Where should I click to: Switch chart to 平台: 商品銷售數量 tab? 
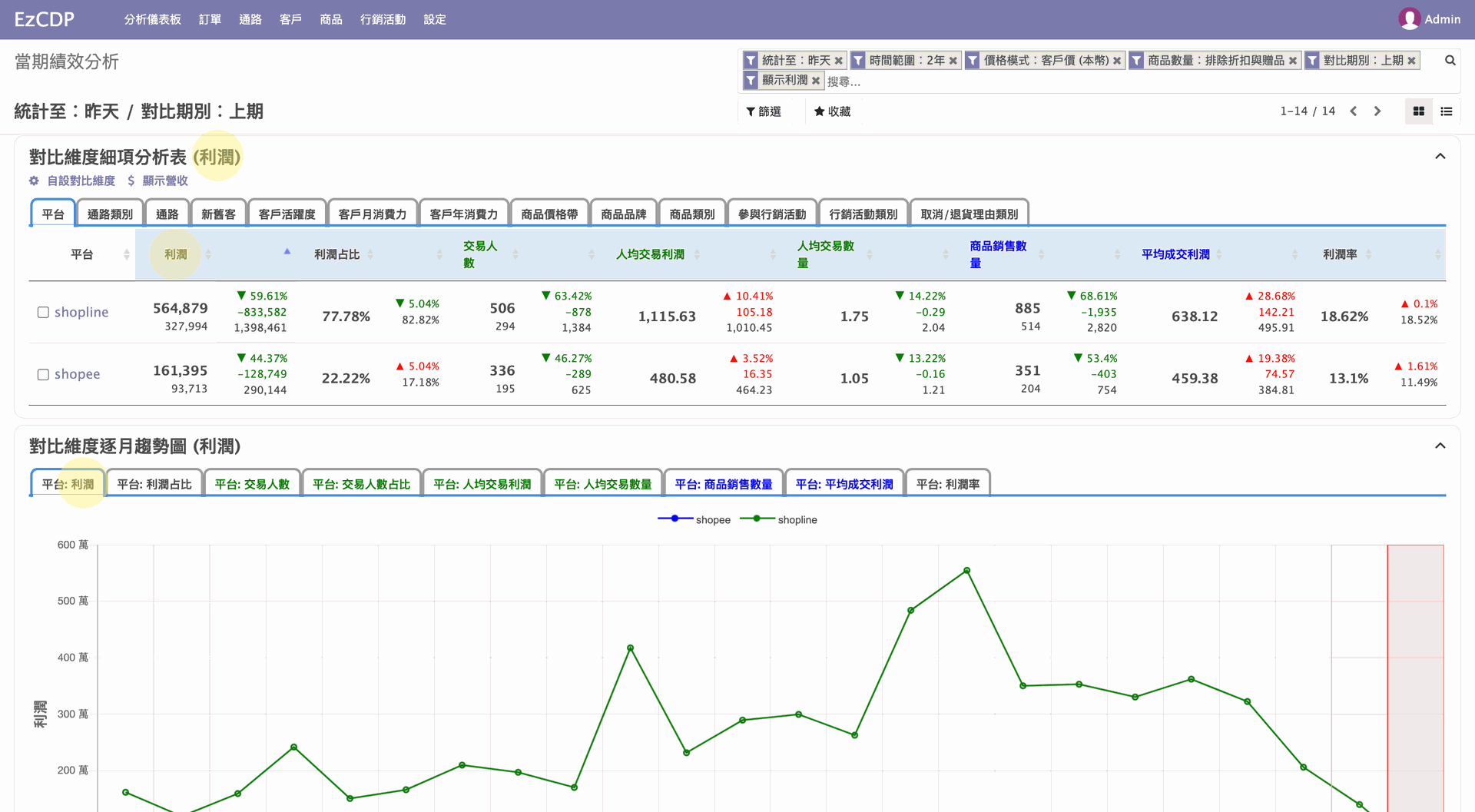[x=724, y=483]
